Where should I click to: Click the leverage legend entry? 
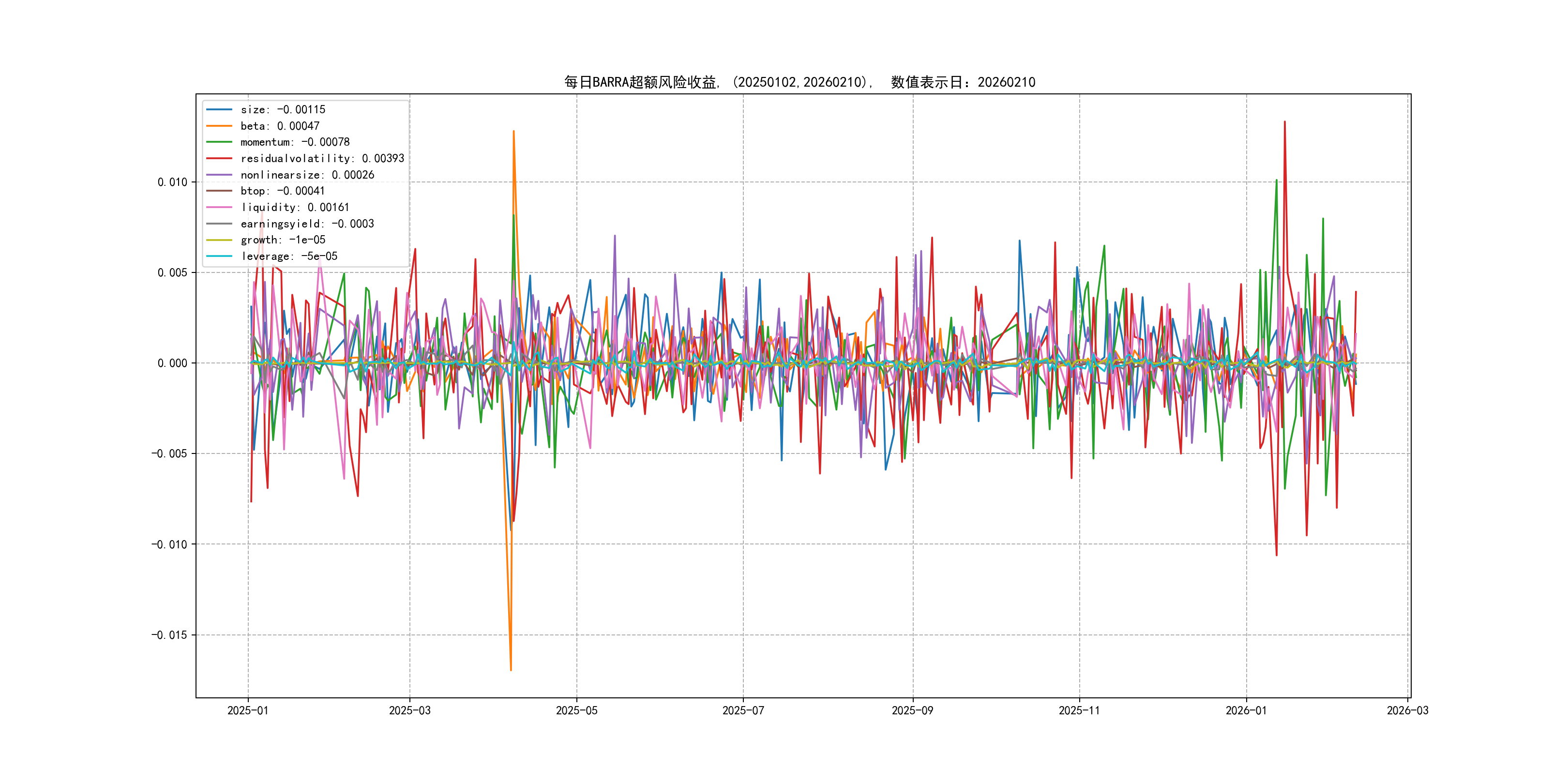[288, 256]
